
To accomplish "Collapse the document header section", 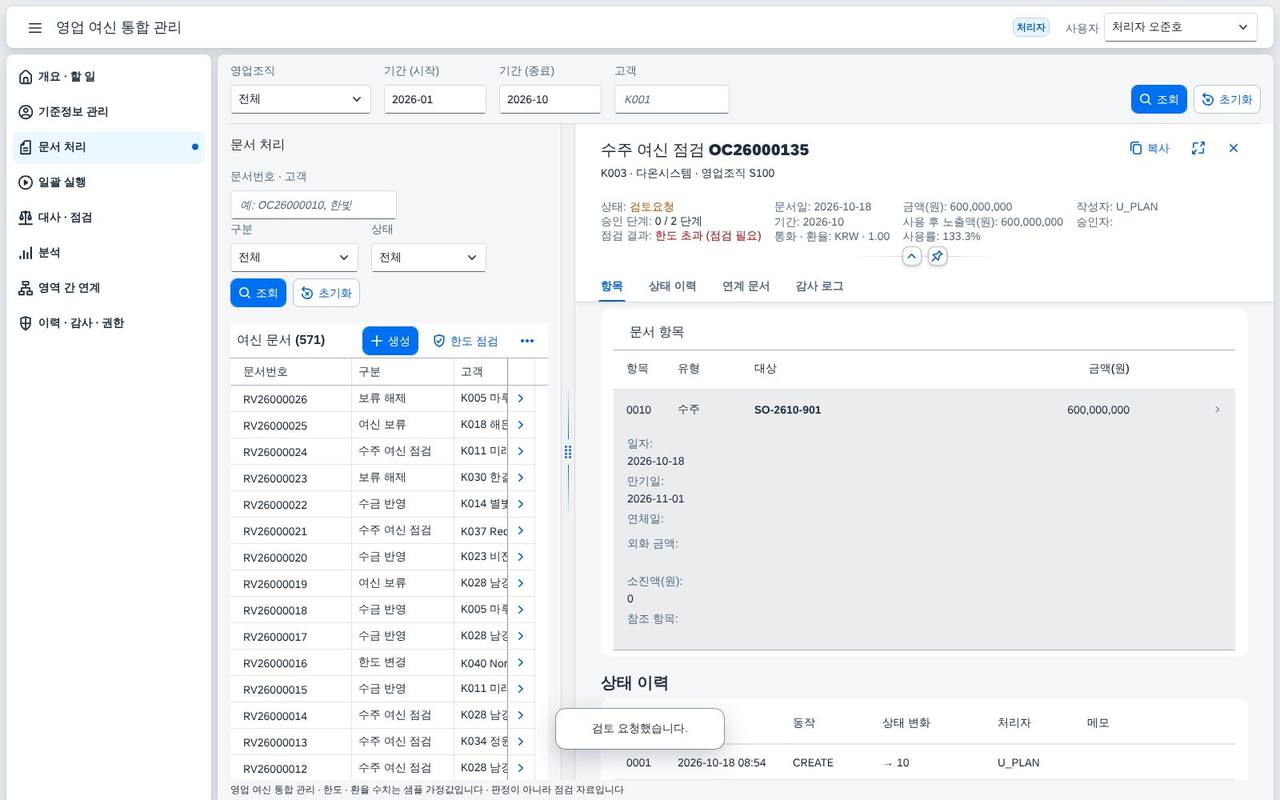I will pyautogui.click(x=911, y=257).
